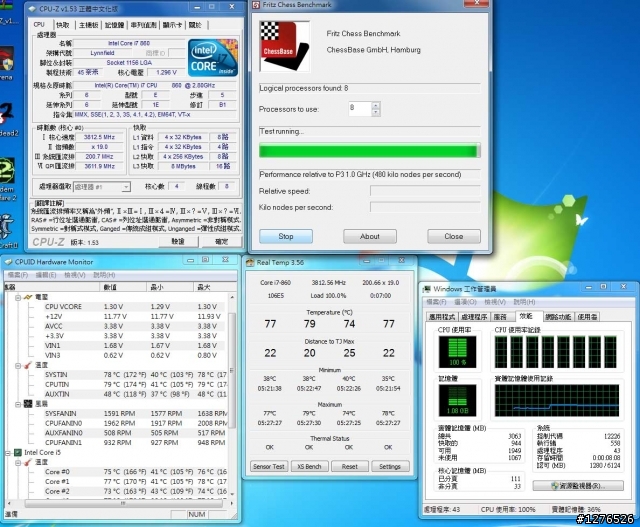Screen dimensions: 640x527
Task: Click the thermometer icon above SYSTIN
Action: click(x=28, y=365)
